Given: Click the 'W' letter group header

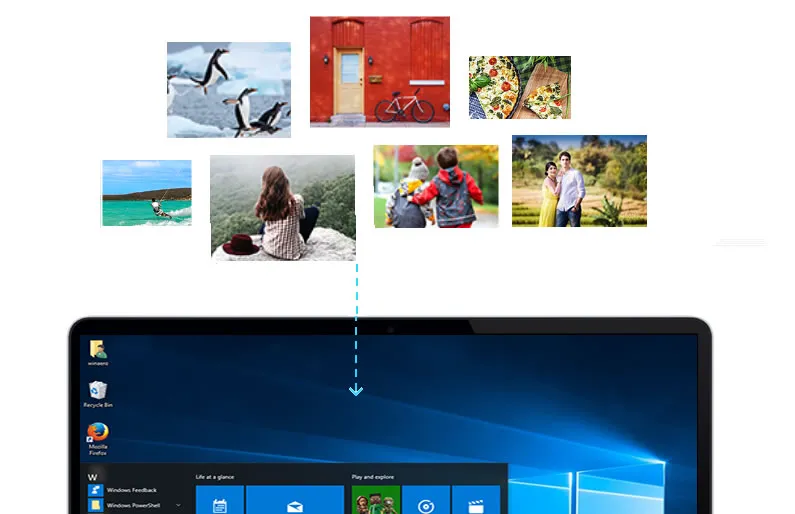Looking at the screenshot, I should click(x=93, y=477).
